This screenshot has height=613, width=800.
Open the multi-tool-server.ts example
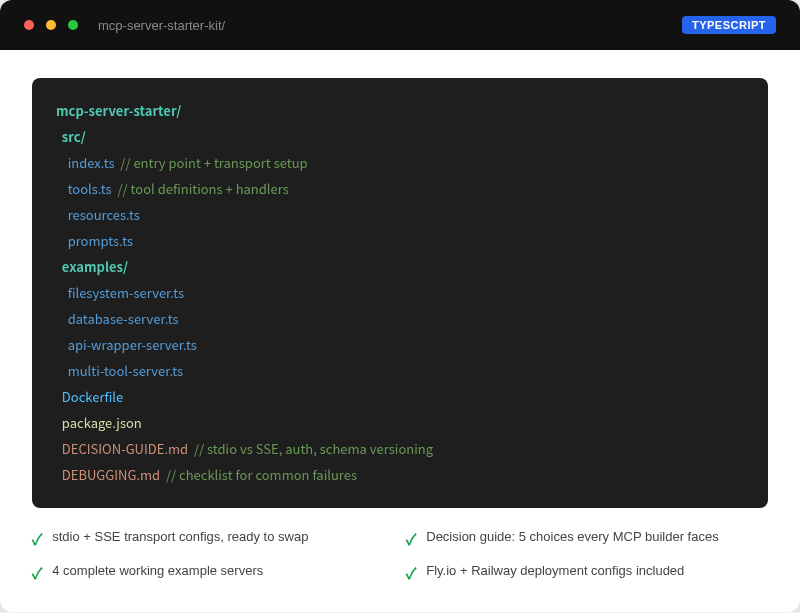(124, 371)
